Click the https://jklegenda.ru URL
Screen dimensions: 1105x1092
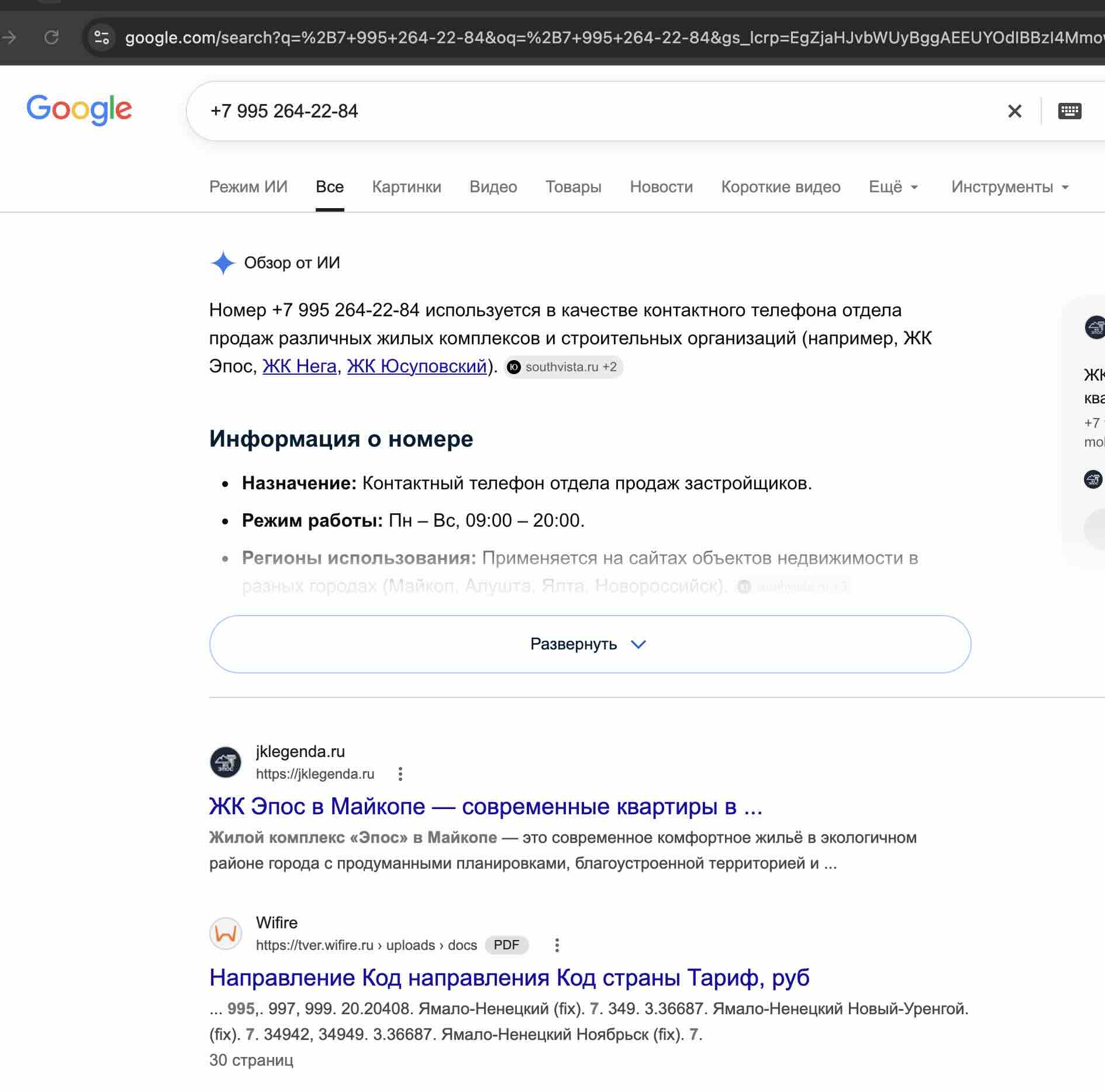click(x=315, y=774)
